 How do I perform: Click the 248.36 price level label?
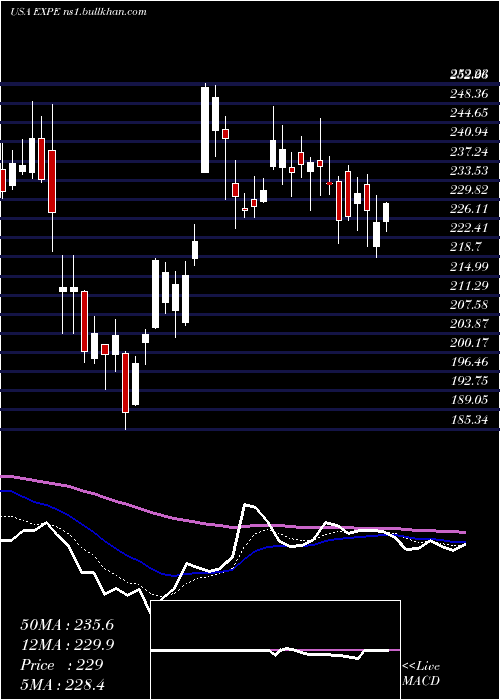468,94
